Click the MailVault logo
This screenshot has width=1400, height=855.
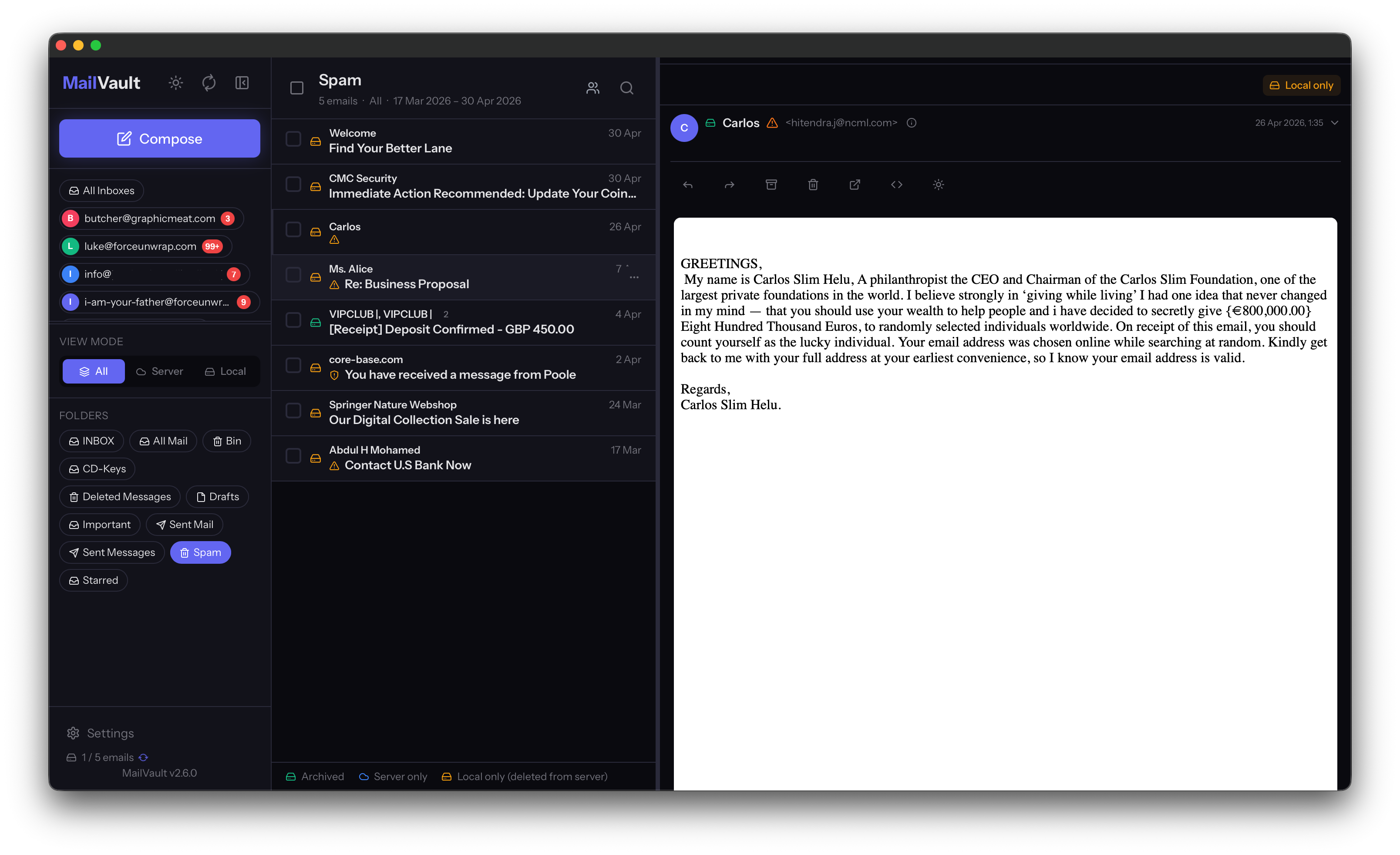101,84
